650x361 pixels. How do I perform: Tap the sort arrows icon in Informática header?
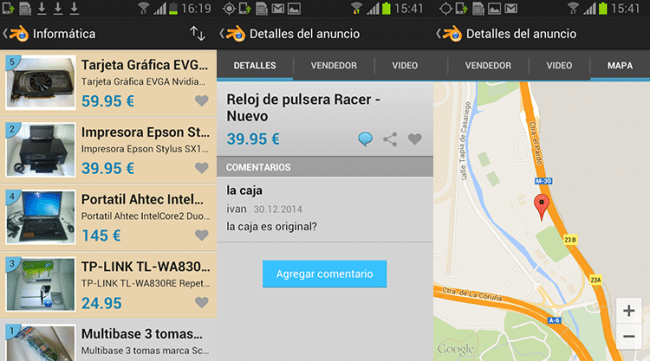pos(198,34)
